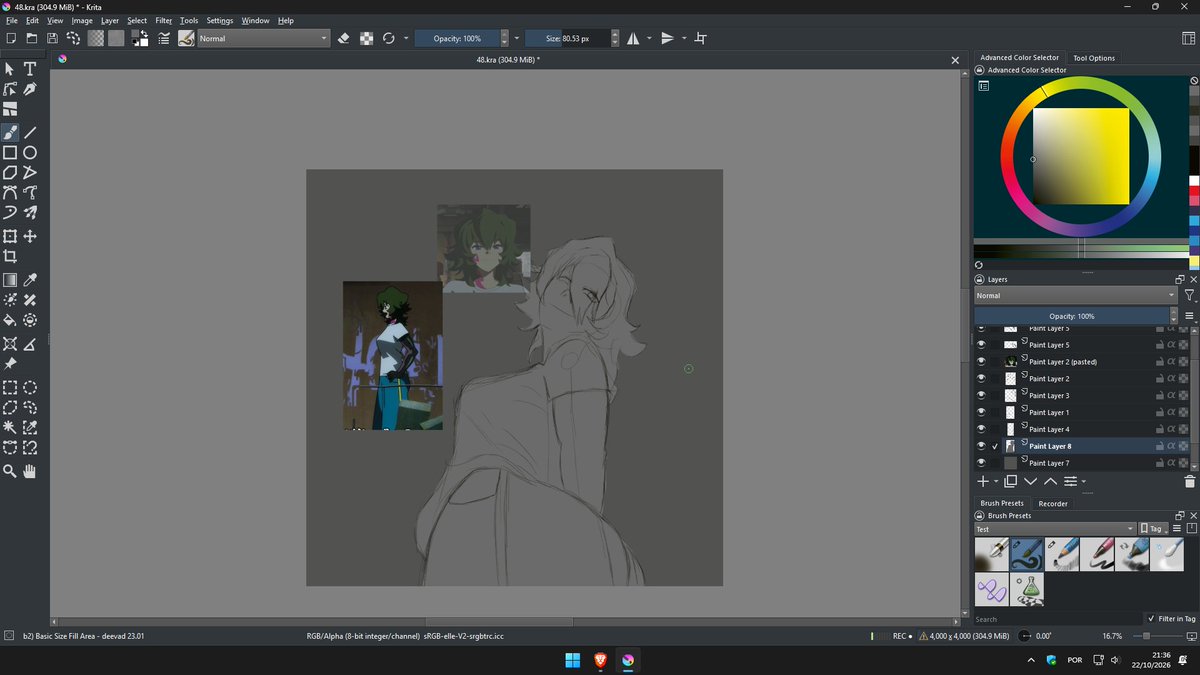Screen dimensions: 1200x675
Task: Move layer up with arrow button
Action: coord(1050,482)
